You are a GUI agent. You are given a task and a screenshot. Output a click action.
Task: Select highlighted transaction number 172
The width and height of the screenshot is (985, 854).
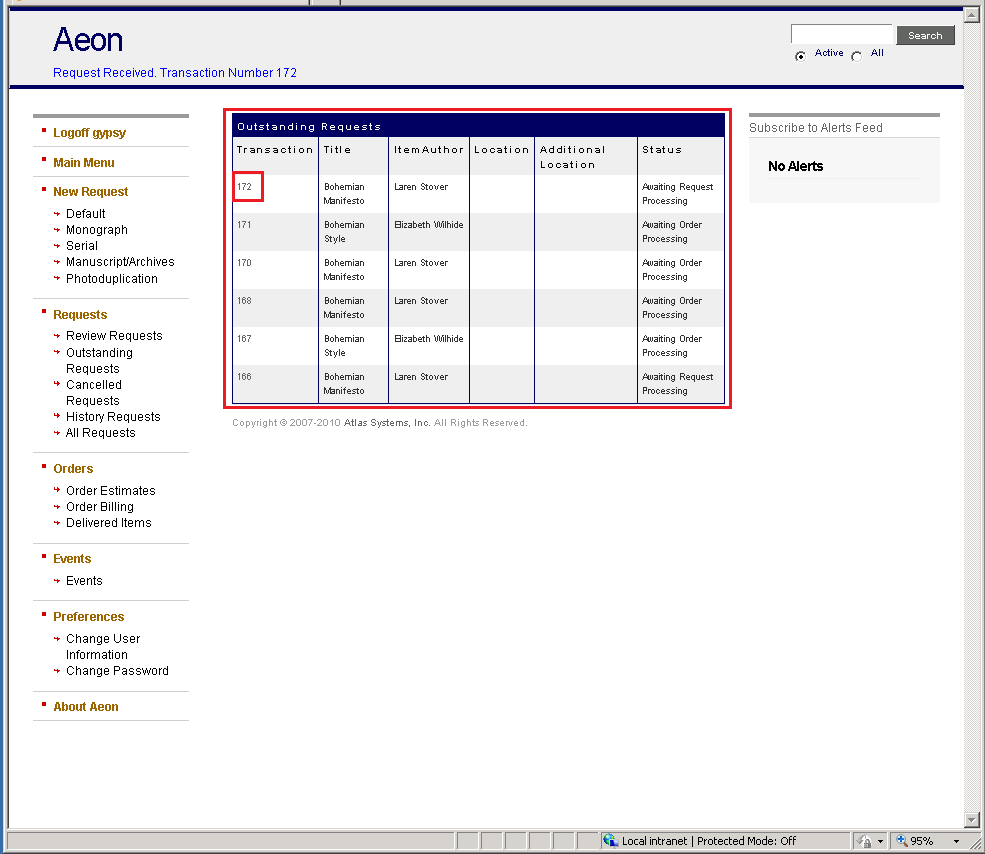(247, 187)
